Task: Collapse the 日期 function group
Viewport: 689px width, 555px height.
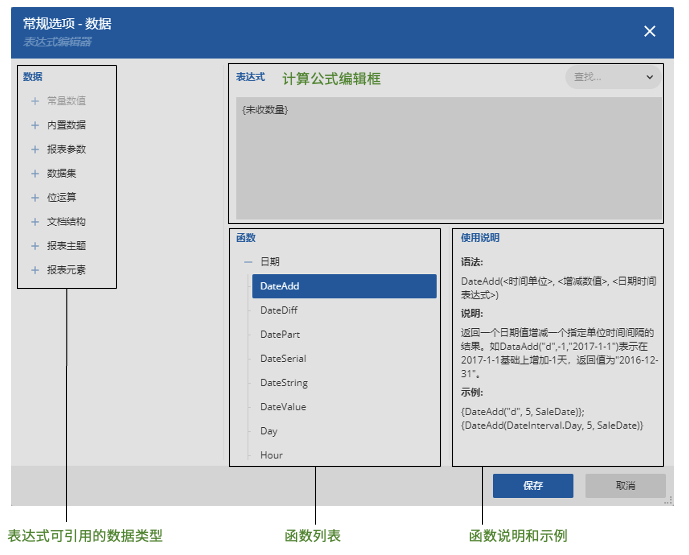Action: (x=248, y=262)
